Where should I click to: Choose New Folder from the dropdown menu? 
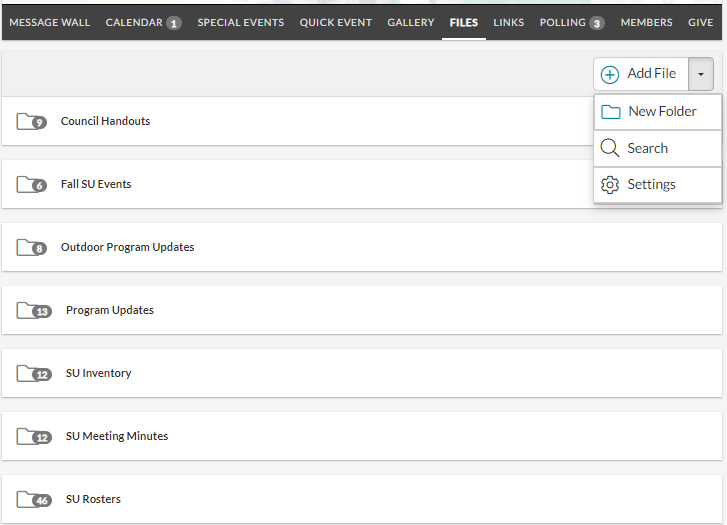coord(657,112)
